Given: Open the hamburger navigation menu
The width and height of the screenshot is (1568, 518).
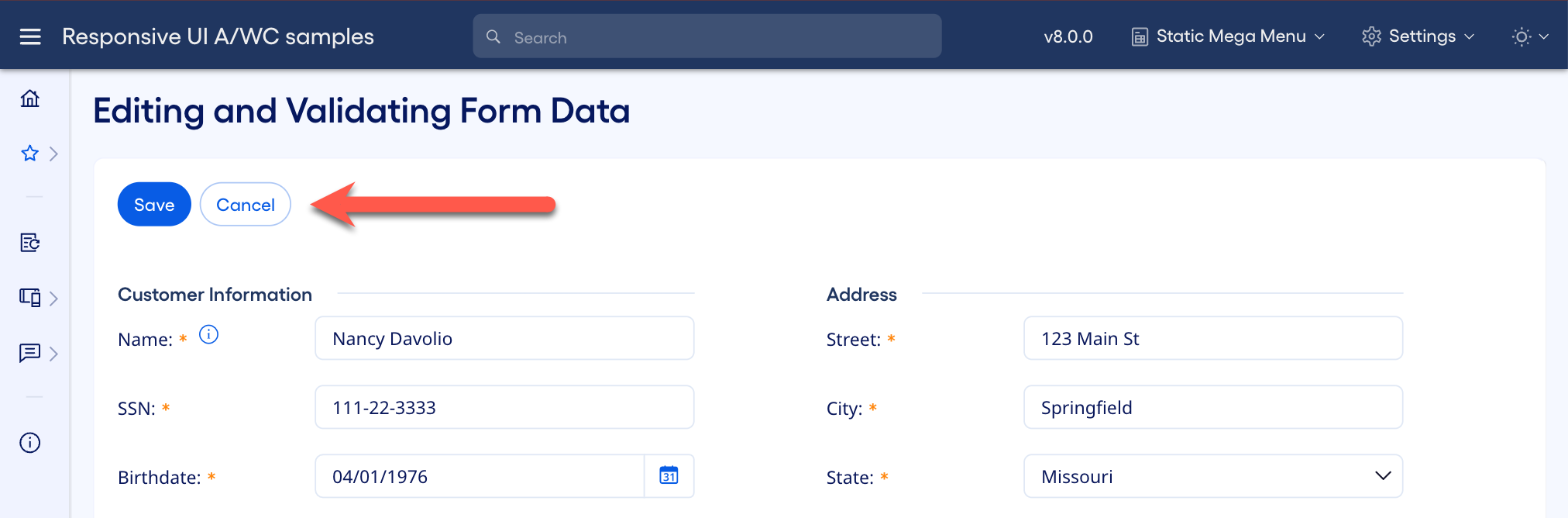Looking at the screenshot, I should (x=30, y=36).
